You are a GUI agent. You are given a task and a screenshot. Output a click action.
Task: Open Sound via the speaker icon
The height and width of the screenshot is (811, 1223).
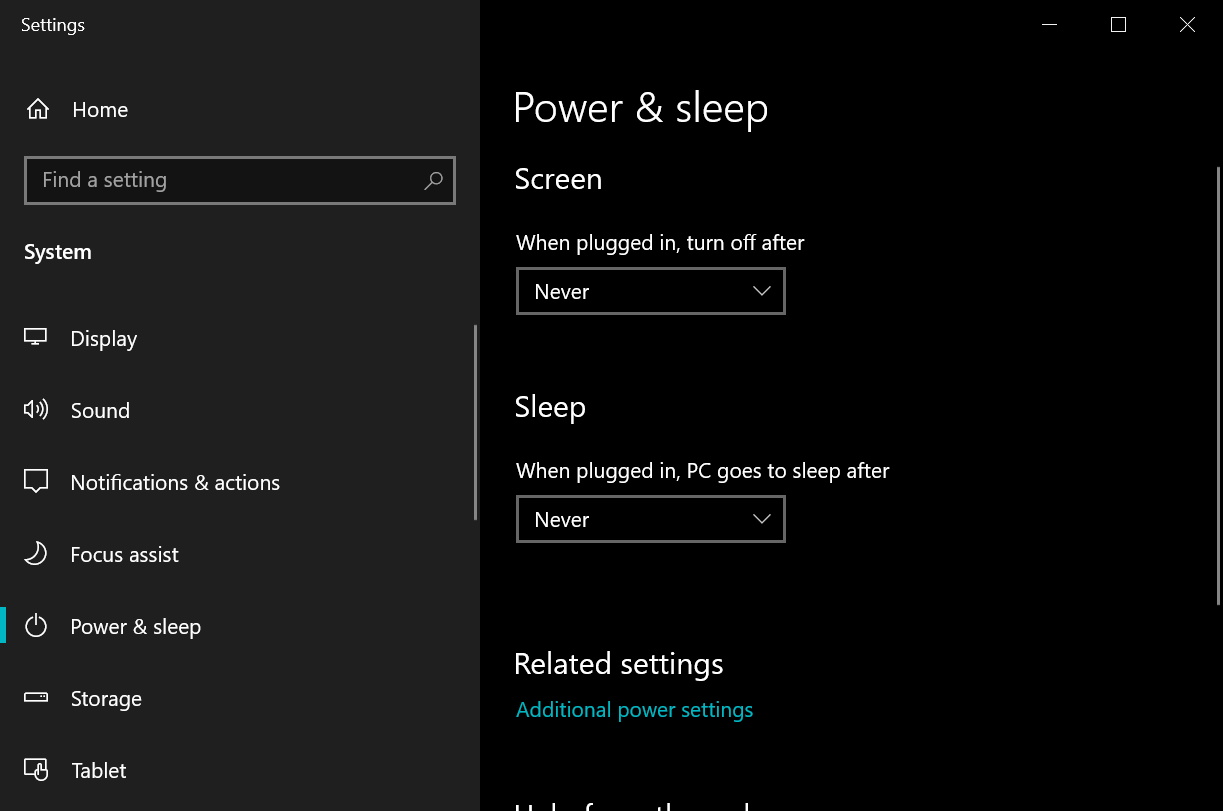(x=36, y=410)
